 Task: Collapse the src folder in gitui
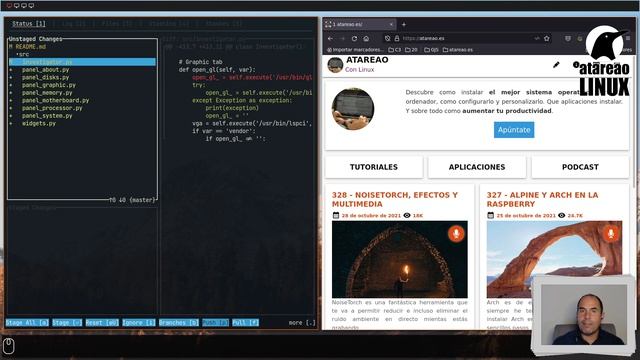click(22, 54)
